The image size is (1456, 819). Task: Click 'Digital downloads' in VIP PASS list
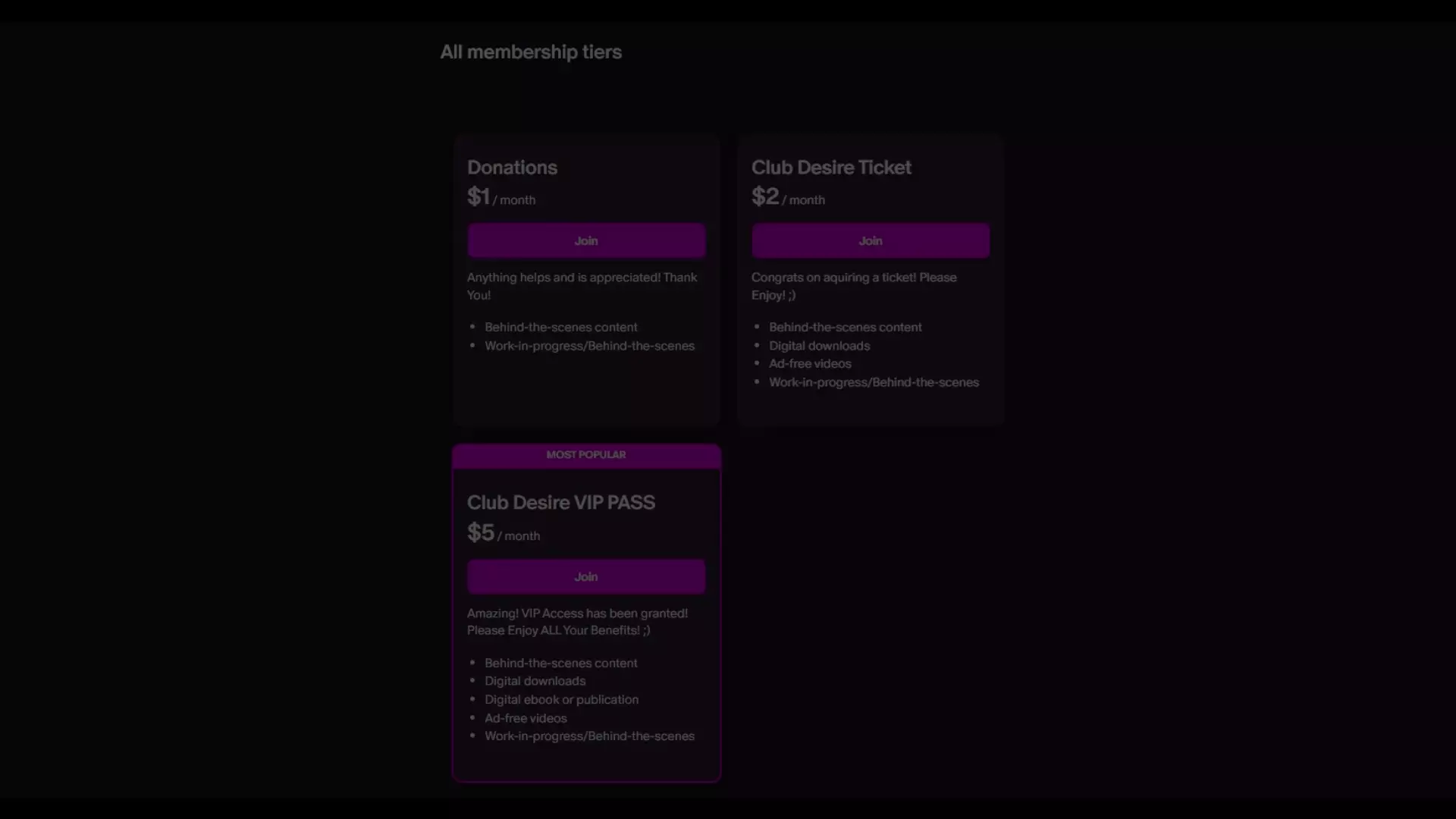(535, 681)
